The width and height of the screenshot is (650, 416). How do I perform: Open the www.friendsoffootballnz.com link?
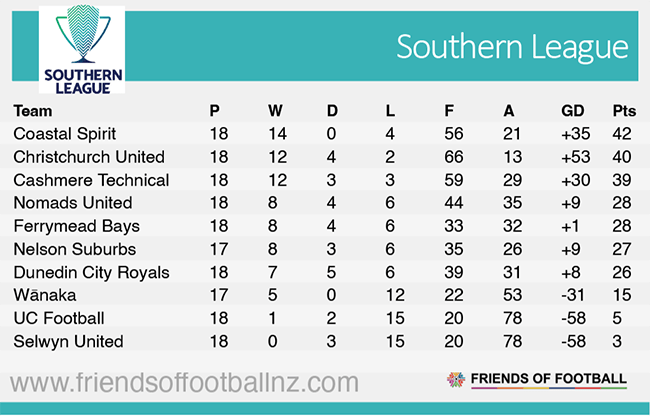(x=185, y=382)
